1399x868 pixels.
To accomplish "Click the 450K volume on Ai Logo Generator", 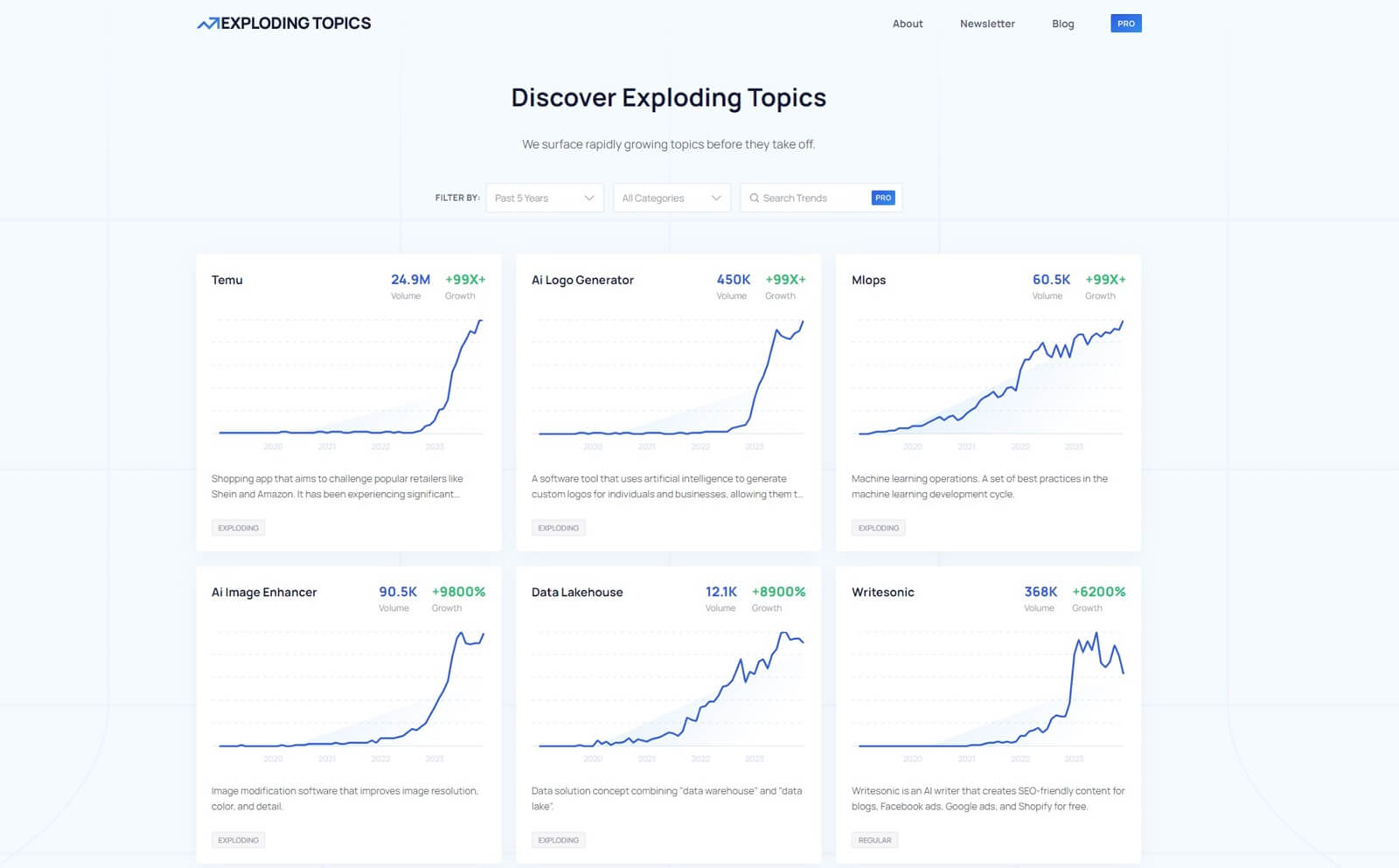I will click(734, 280).
